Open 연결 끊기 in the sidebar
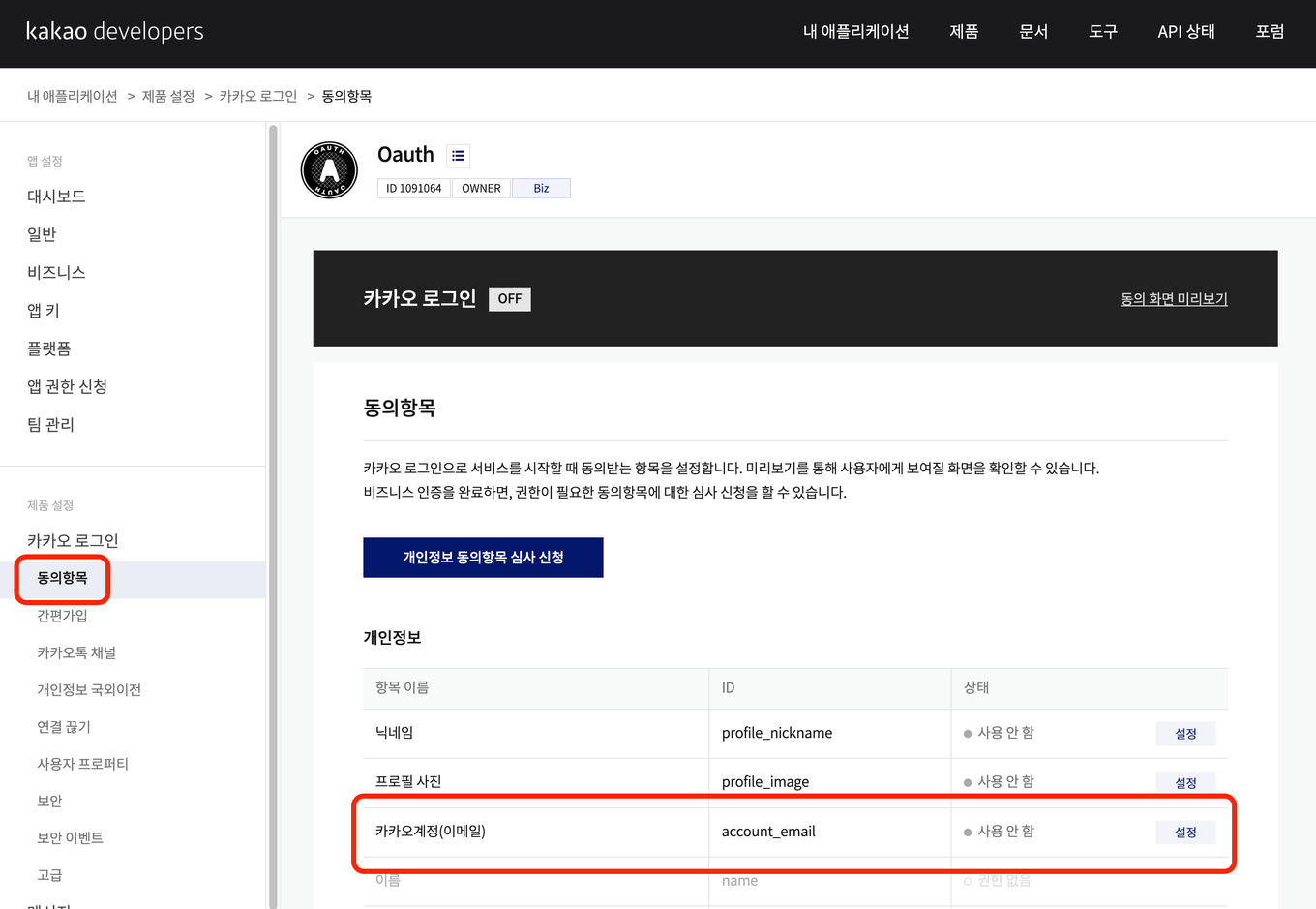The image size is (1316, 909). point(64,727)
